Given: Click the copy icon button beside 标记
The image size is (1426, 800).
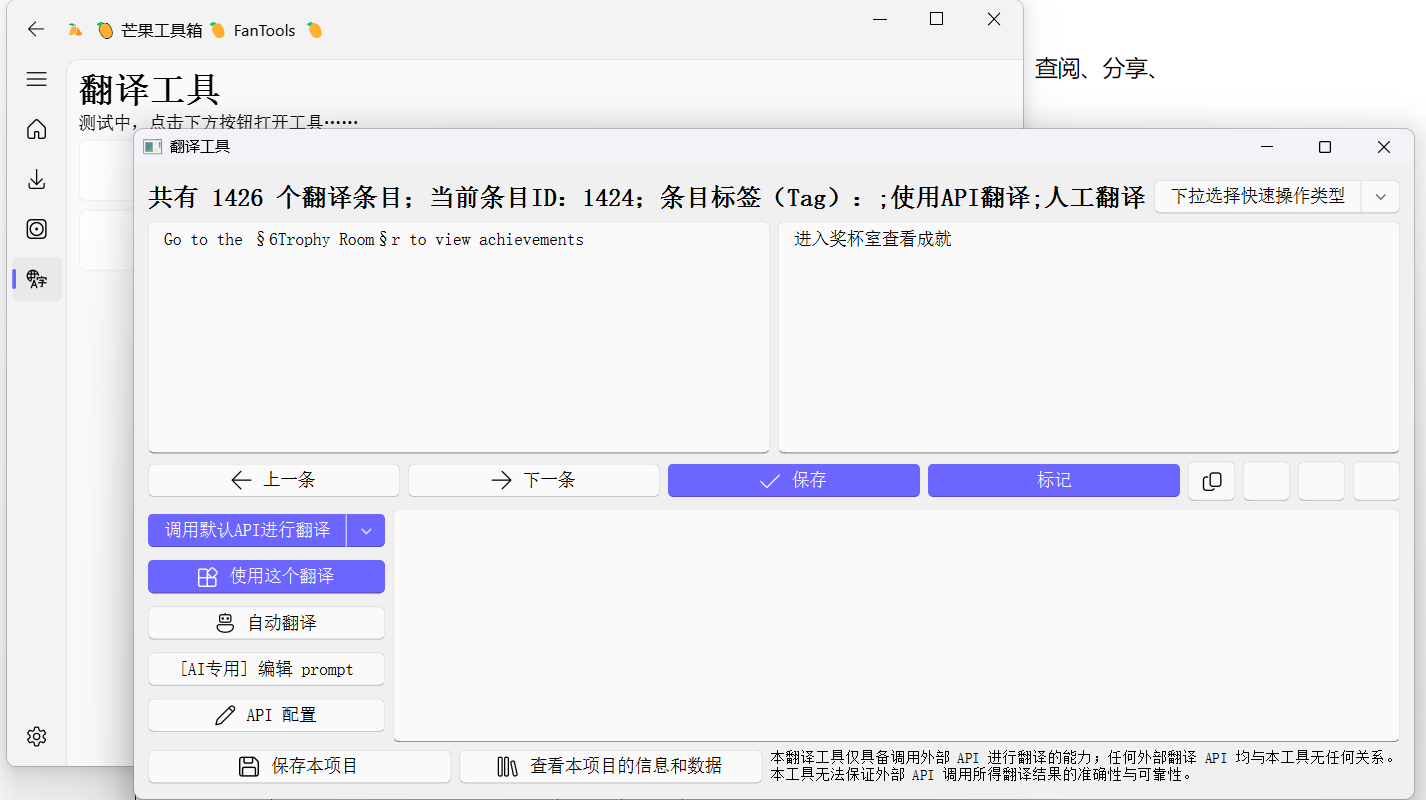Looking at the screenshot, I should pyautogui.click(x=1211, y=481).
